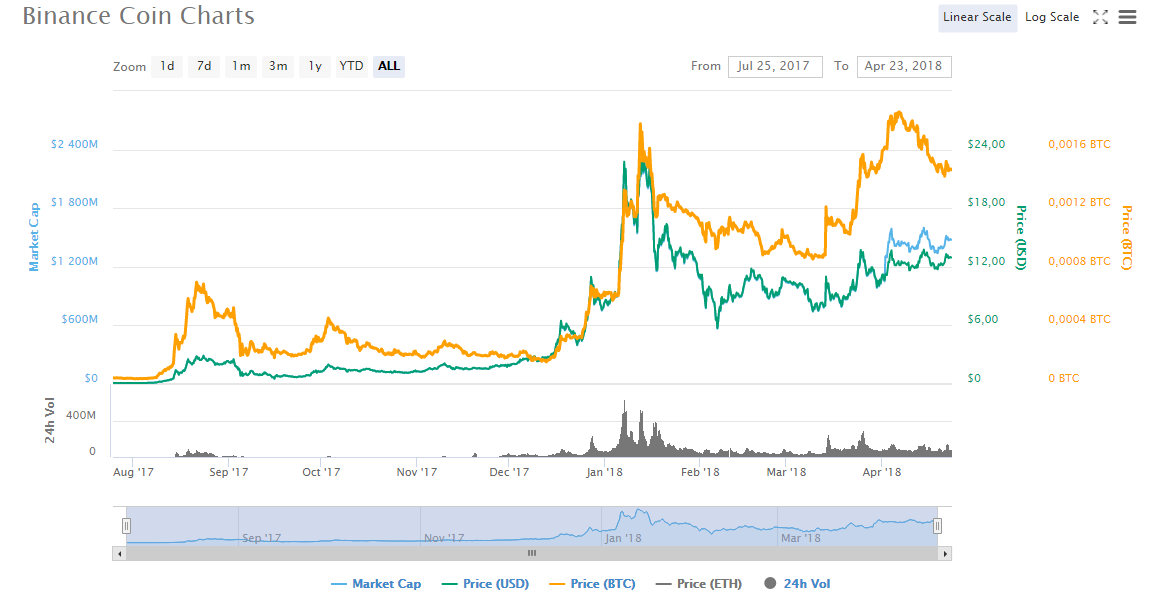Toggle Price (BTC) series in legend

(x=592, y=584)
